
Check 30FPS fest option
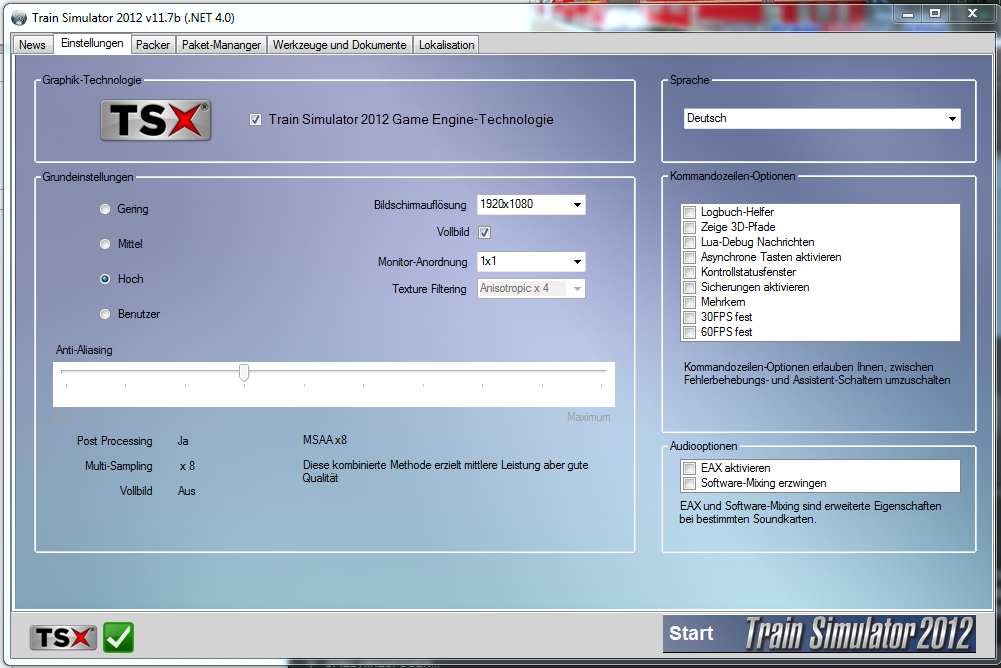click(689, 317)
